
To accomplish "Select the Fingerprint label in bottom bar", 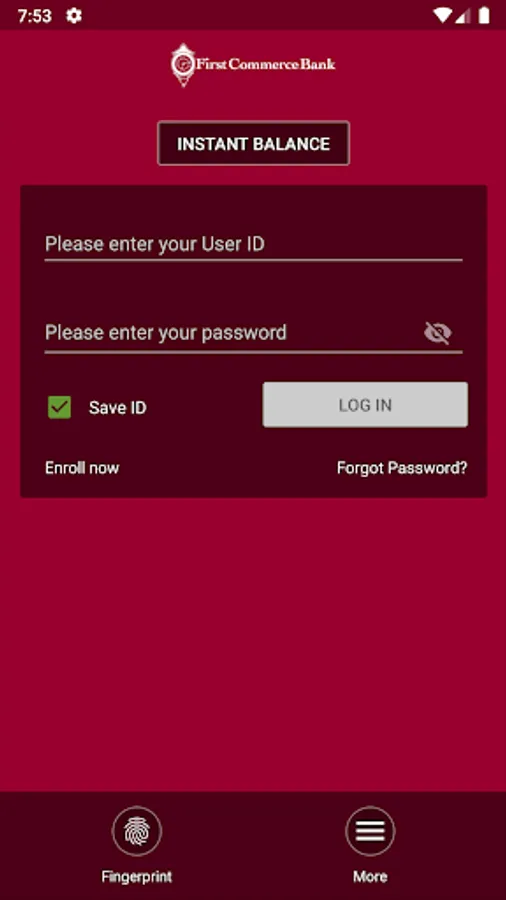I will click(137, 876).
